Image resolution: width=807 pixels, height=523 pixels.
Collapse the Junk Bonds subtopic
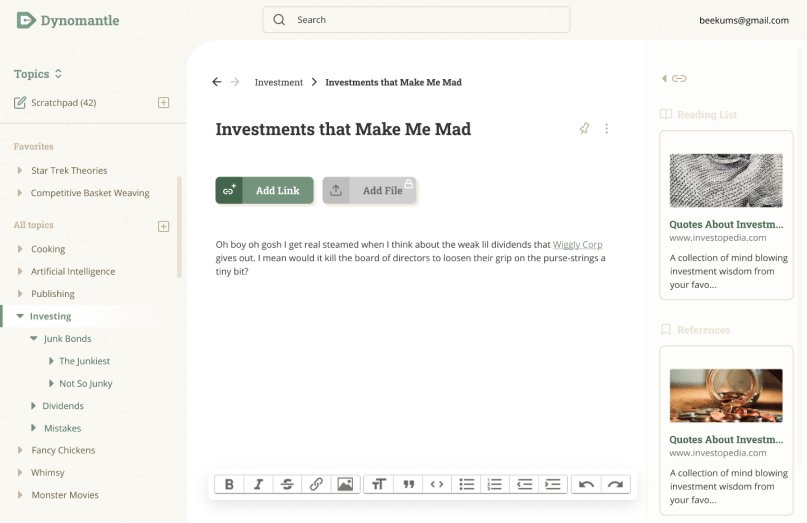[33, 338]
